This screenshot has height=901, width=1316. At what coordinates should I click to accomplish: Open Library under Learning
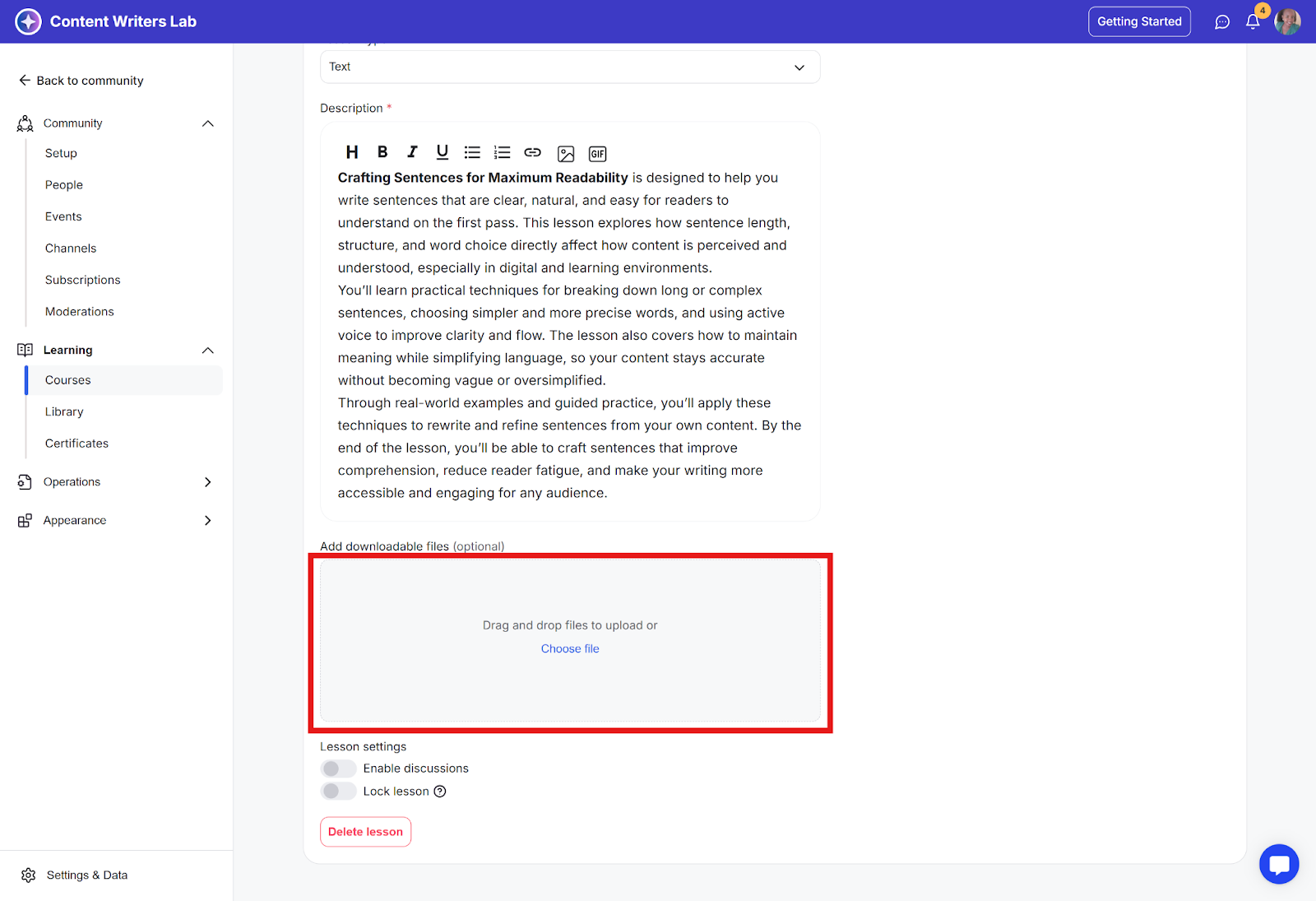tap(64, 412)
